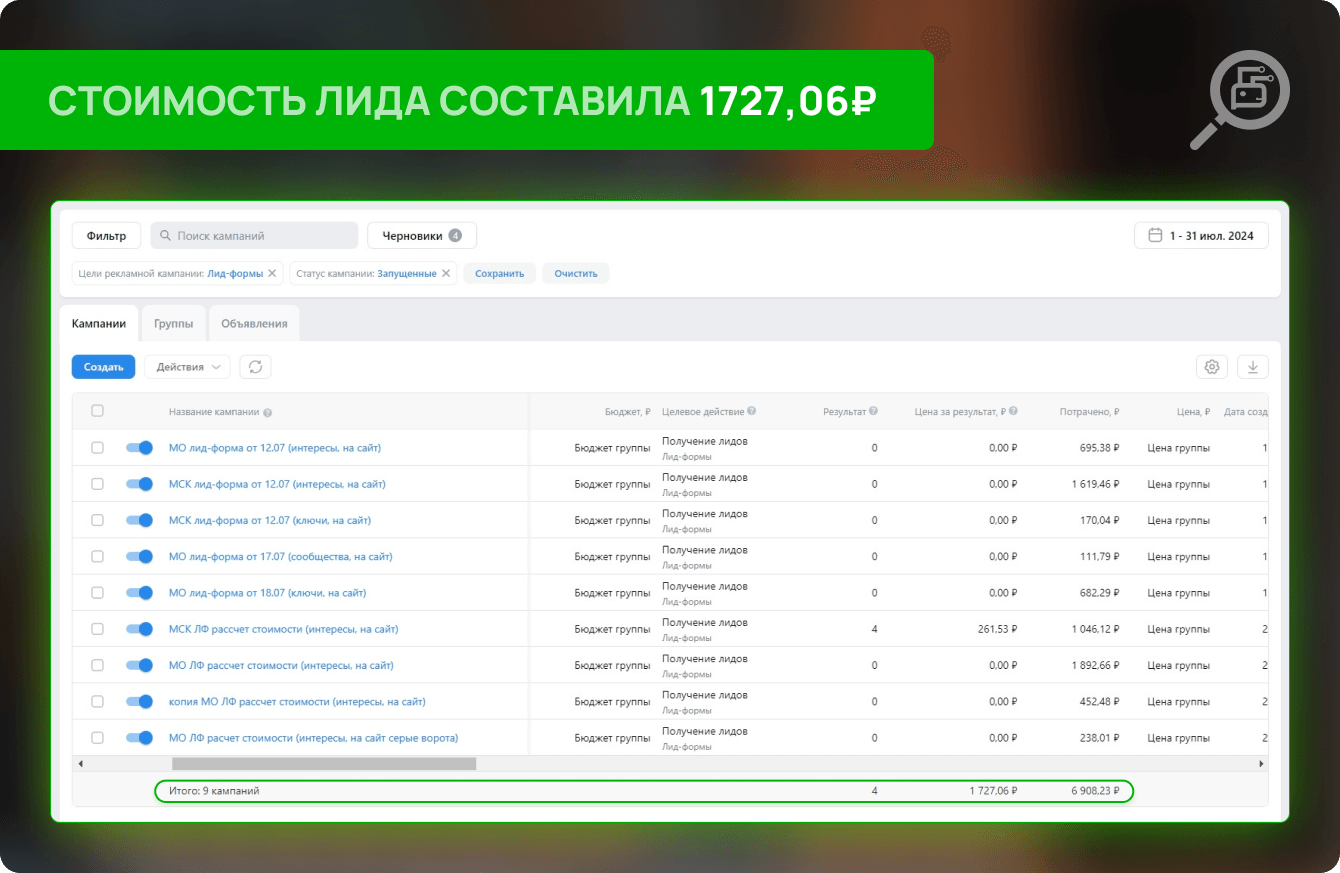Check box for МО лид-форма от 18.07
The height and width of the screenshot is (873, 1340).
97,593
